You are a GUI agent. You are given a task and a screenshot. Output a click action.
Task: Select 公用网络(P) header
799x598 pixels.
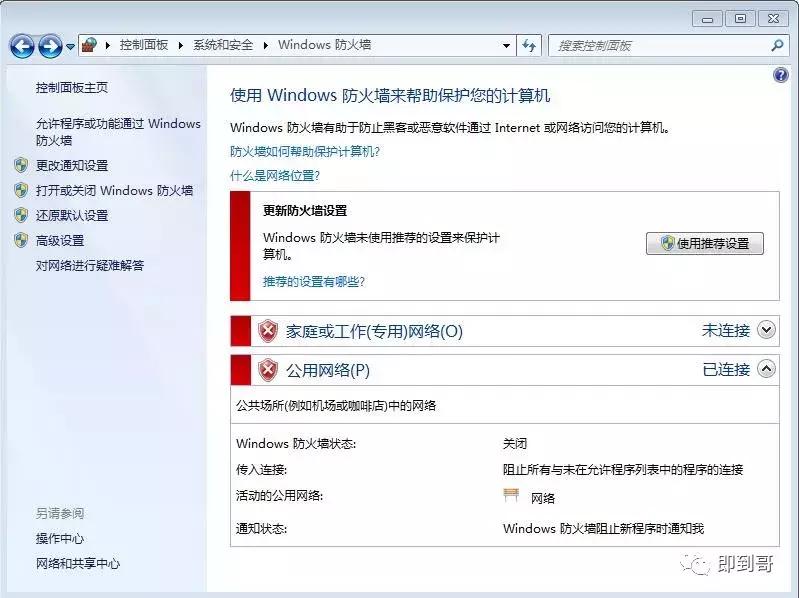pyautogui.click(x=328, y=370)
